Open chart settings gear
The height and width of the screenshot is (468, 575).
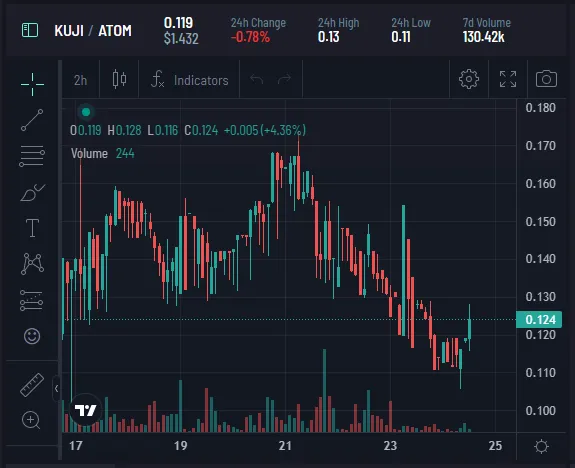coord(469,79)
